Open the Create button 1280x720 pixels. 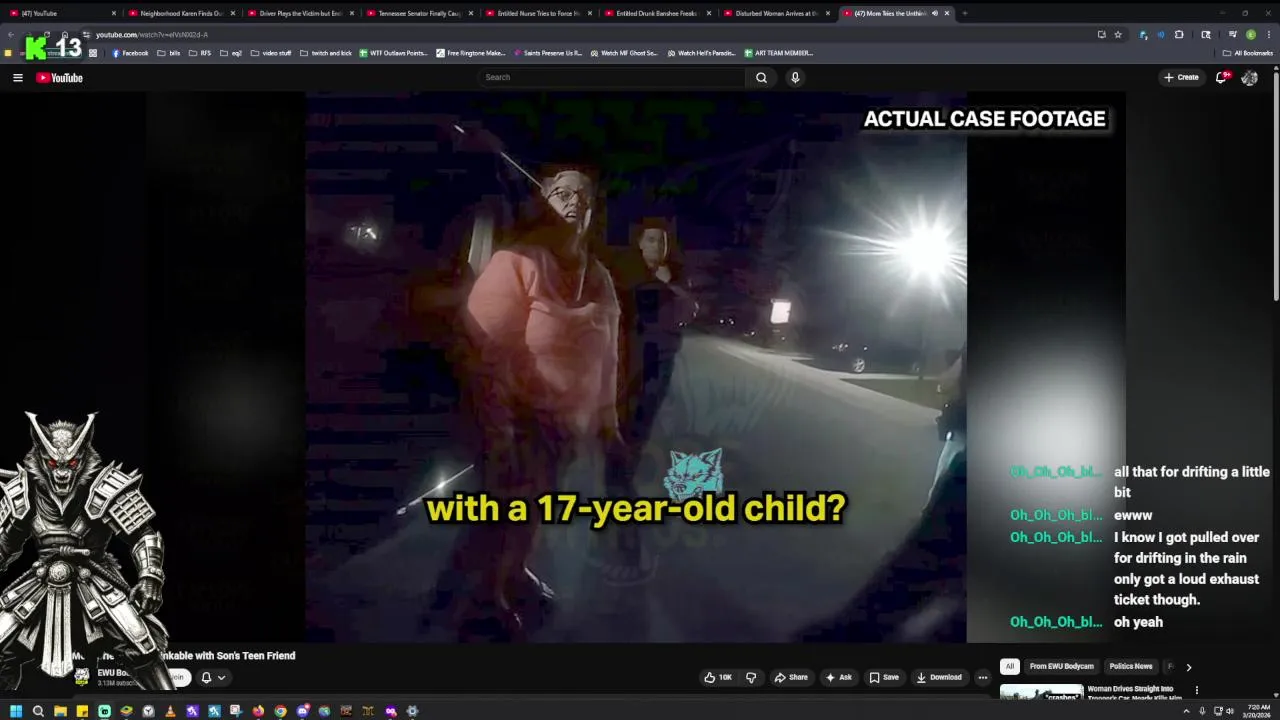point(1181,77)
